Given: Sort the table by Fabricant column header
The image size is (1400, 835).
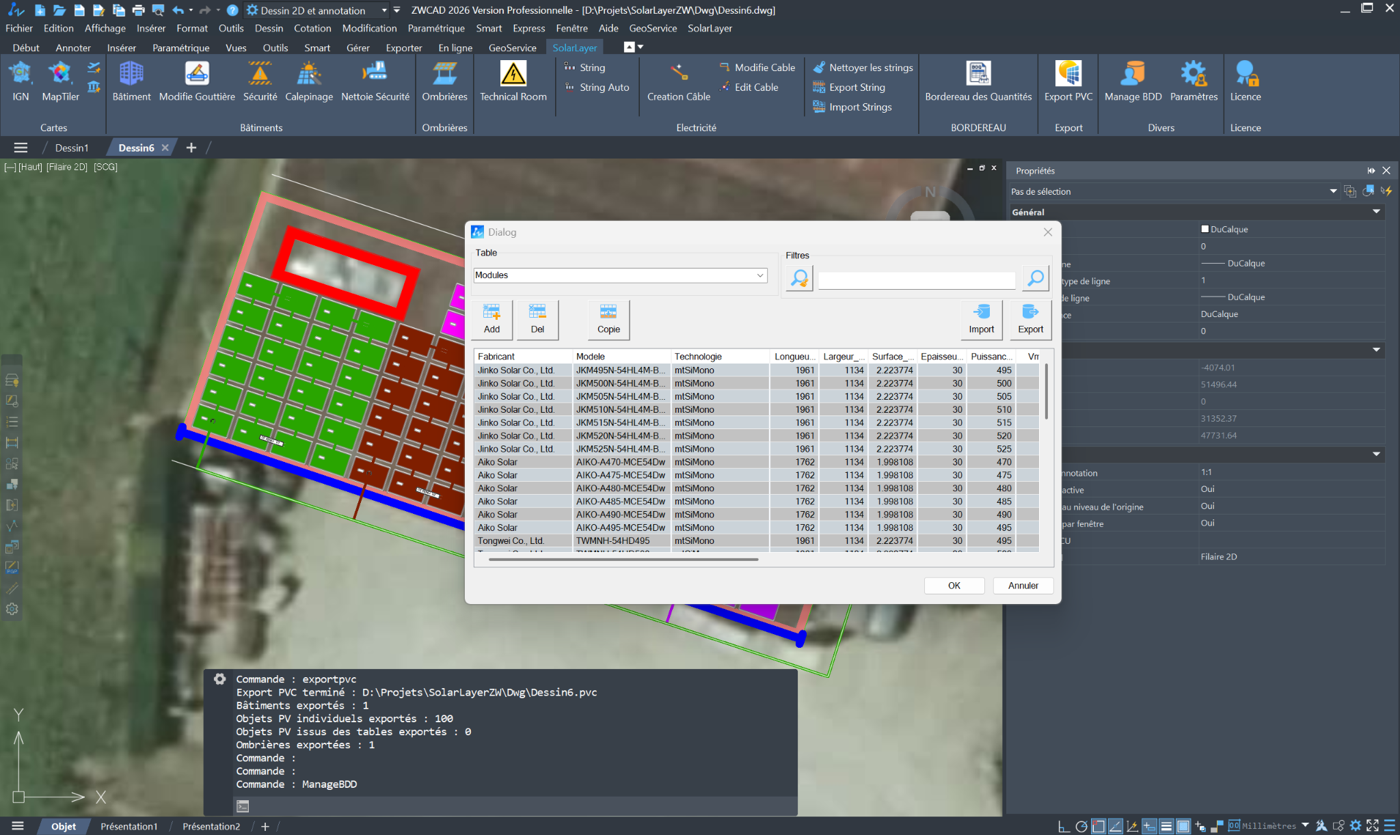Looking at the screenshot, I should pyautogui.click(x=523, y=356).
